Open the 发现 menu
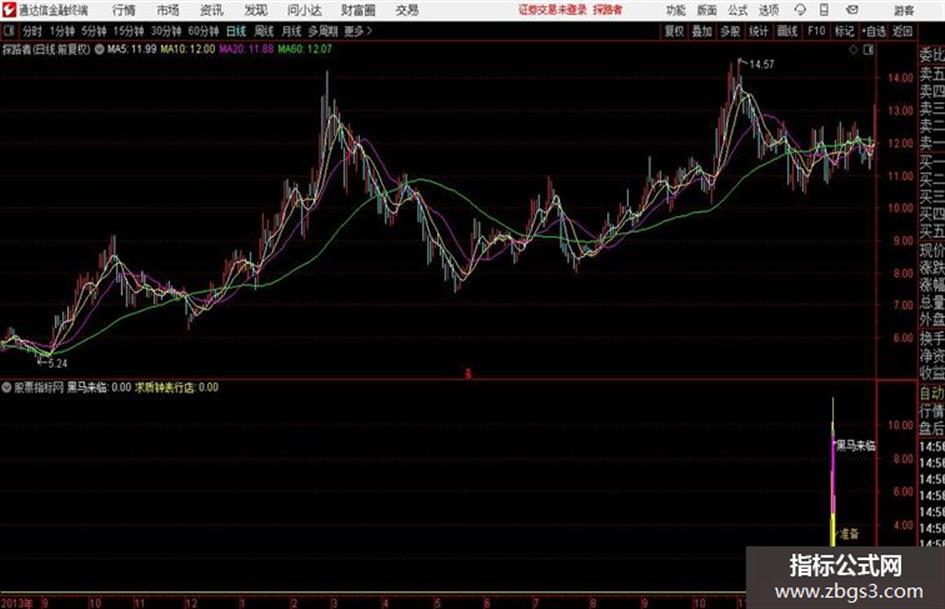Viewport: 945px width, 609px height. (x=256, y=10)
